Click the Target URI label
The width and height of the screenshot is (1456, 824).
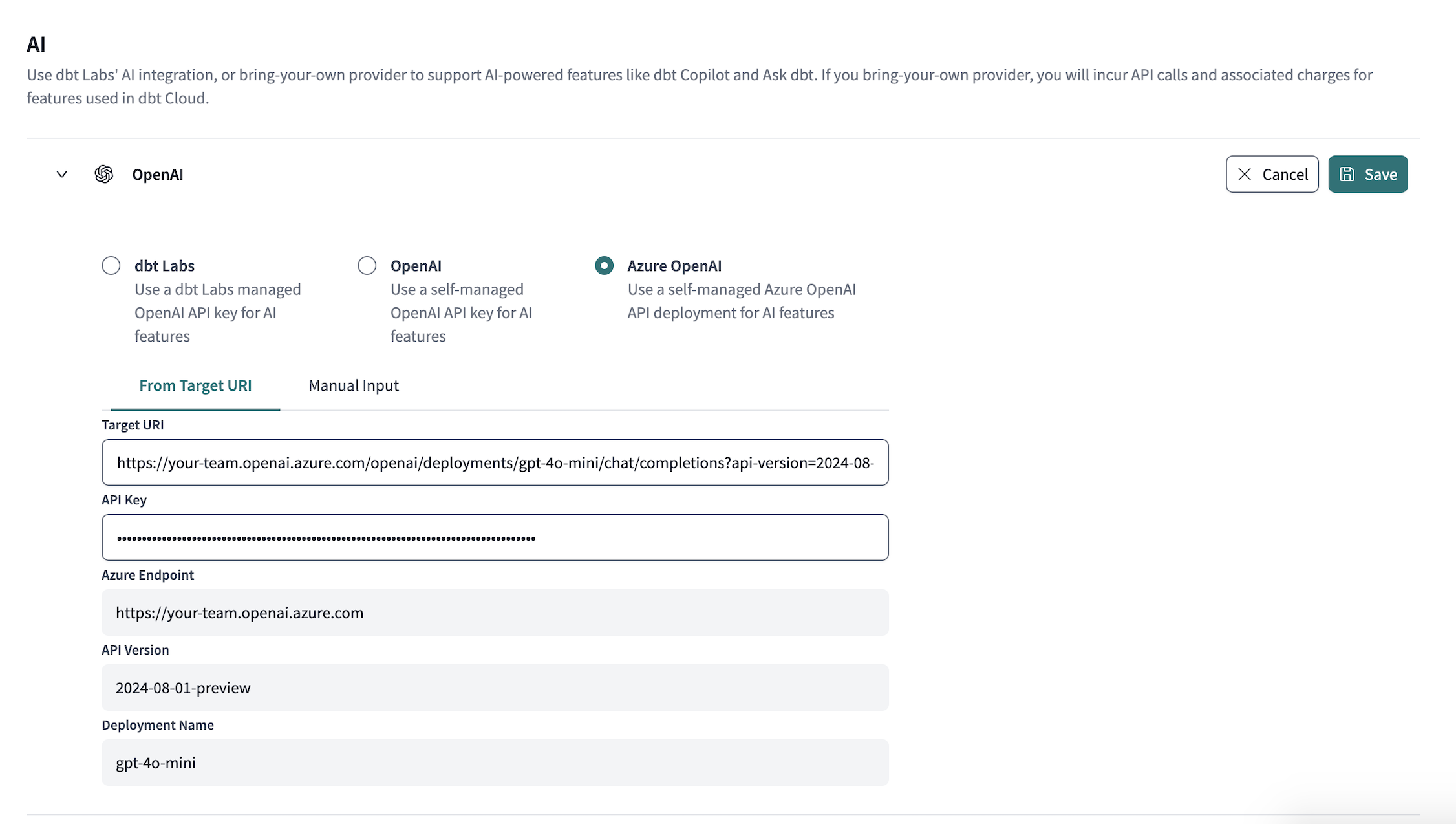132,425
